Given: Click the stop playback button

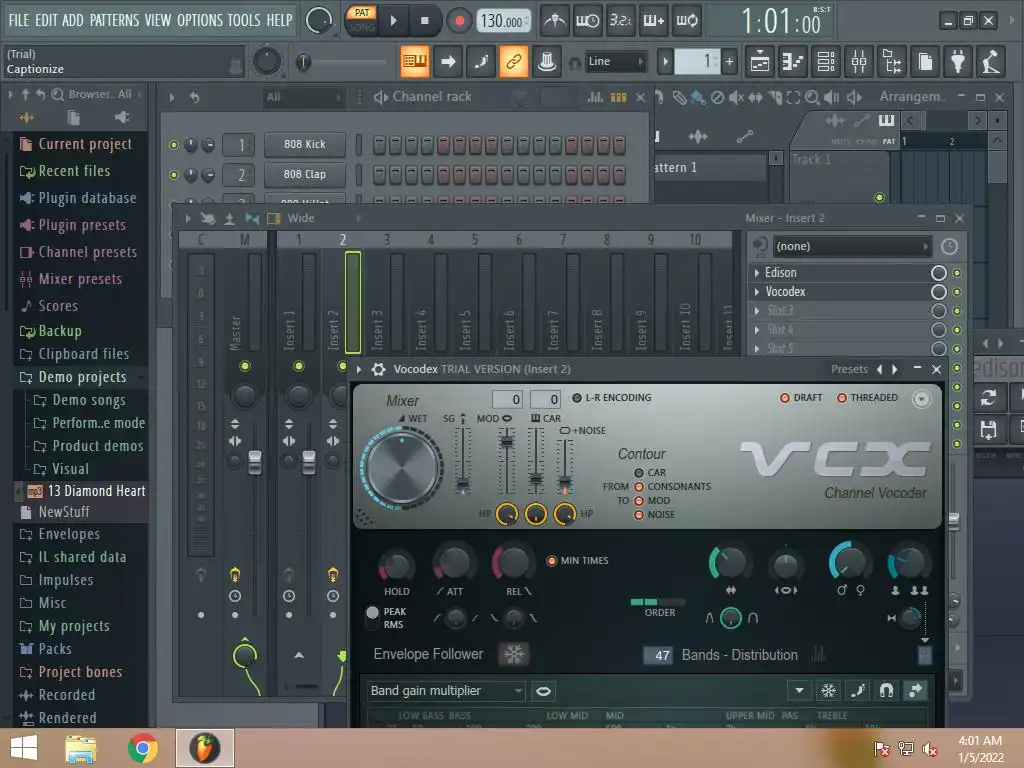Looking at the screenshot, I should [x=424, y=21].
